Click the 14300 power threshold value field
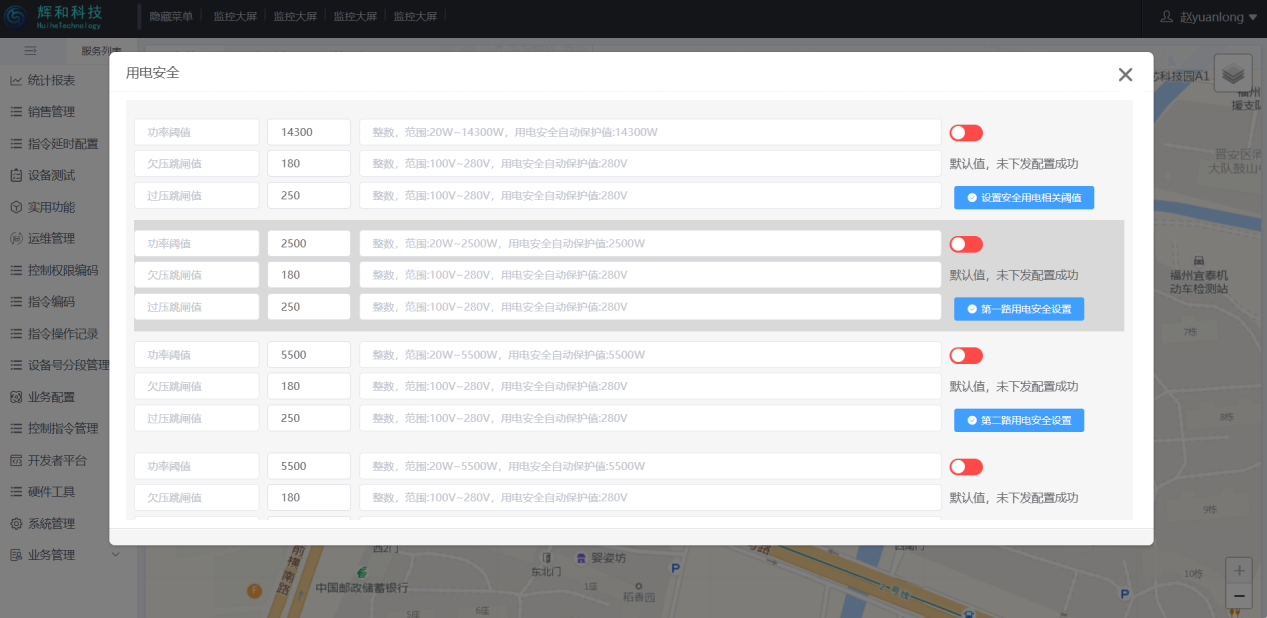Viewport: 1267px width, 618px height. pos(309,132)
